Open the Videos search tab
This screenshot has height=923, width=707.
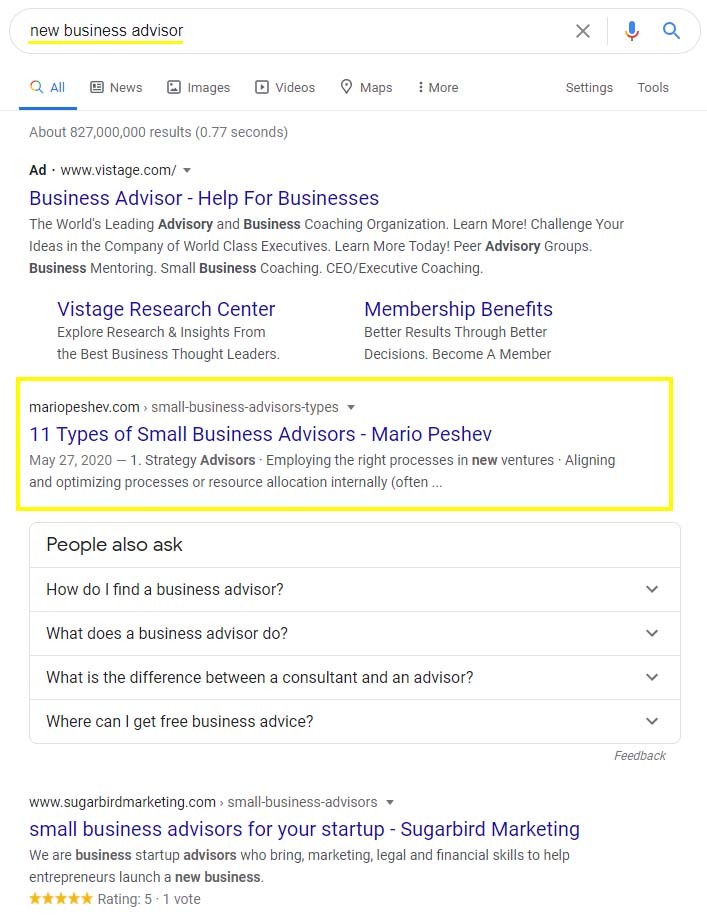(285, 87)
